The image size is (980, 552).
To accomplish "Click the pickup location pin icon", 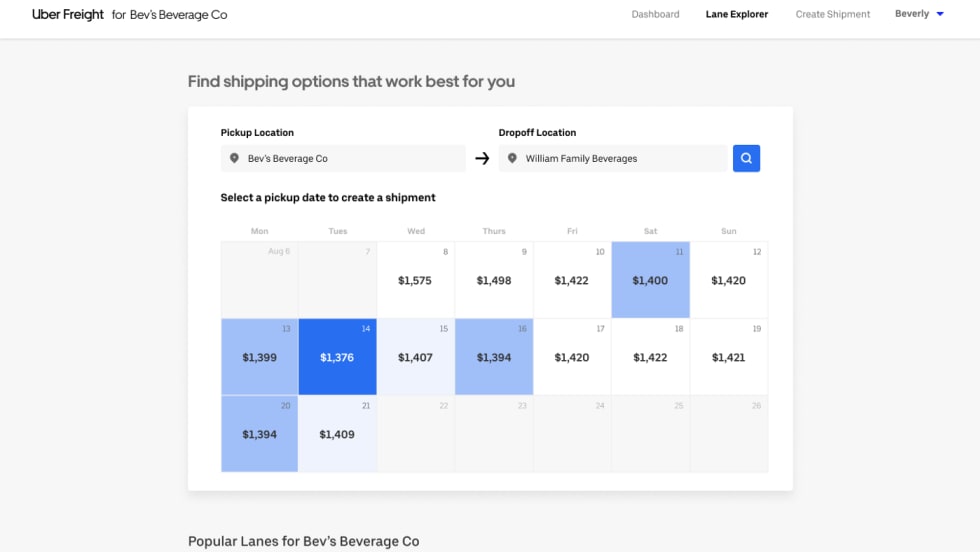I will (235, 158).
